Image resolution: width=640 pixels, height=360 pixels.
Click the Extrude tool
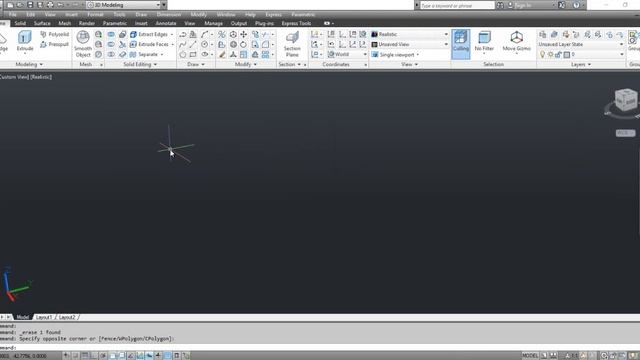click(x=24, y=42)
